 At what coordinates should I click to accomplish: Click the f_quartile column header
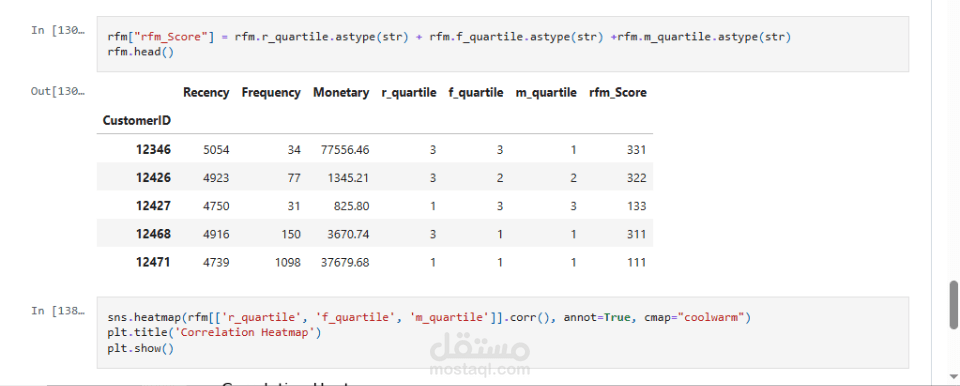[x=476, y=93]
